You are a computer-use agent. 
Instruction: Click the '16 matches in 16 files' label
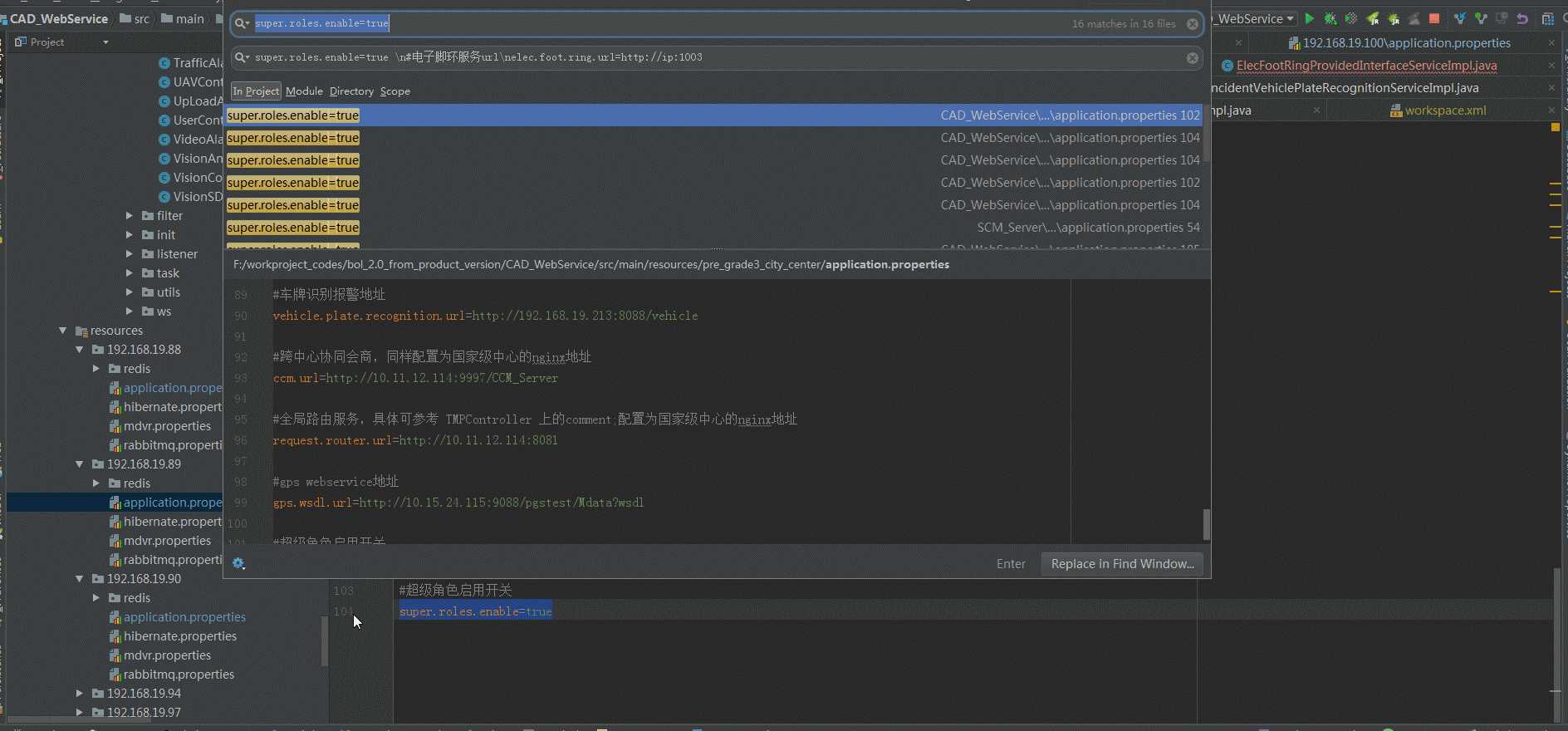point(1124,24)
